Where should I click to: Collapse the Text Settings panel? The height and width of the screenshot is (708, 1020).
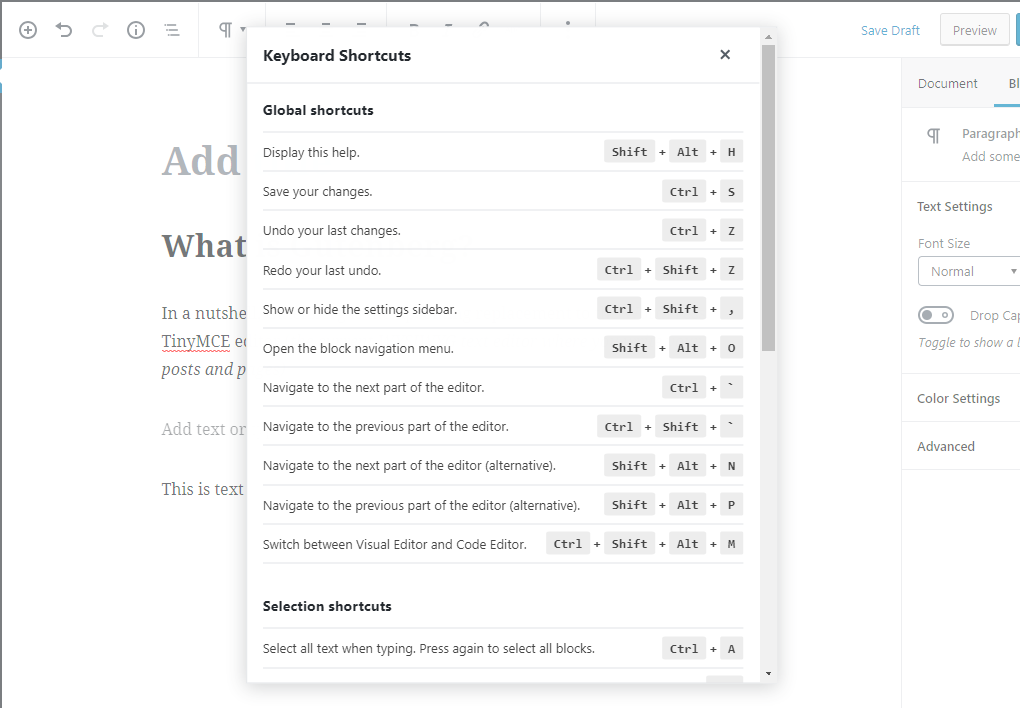[x=954, y=206]
